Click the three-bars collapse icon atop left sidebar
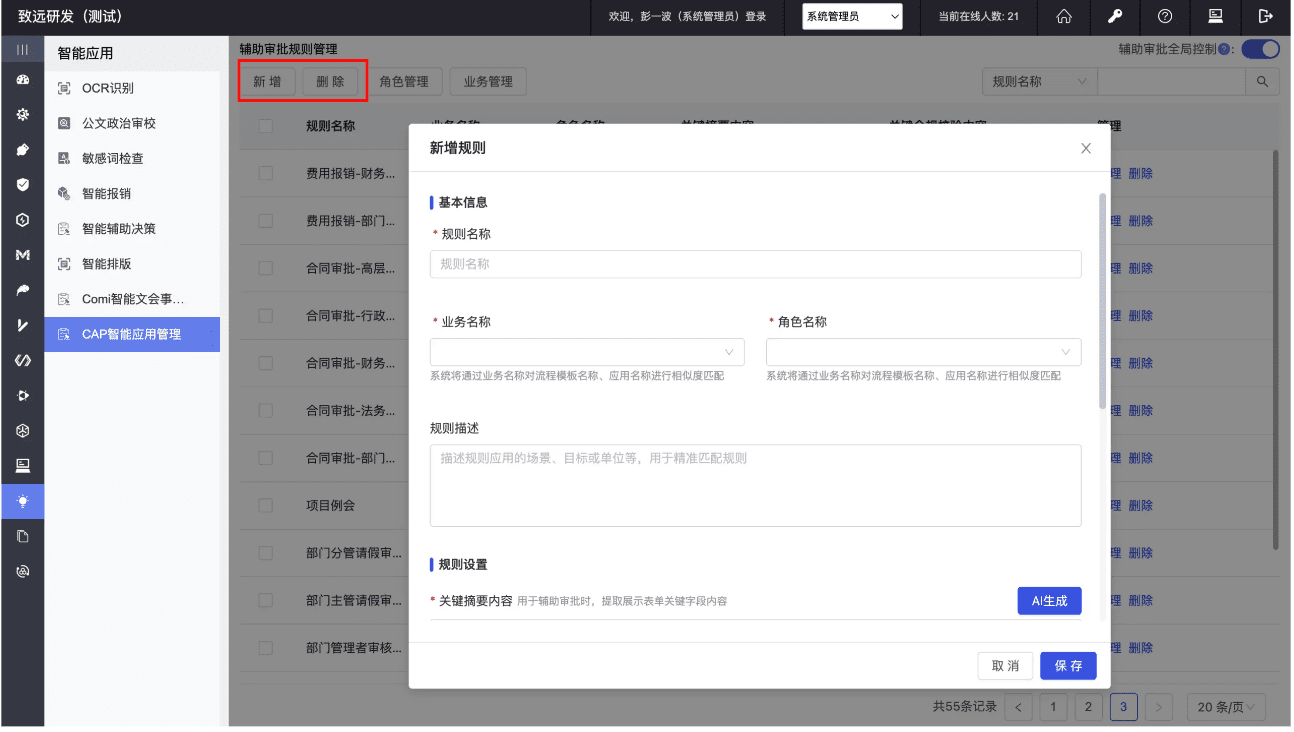Image resolution: width=1294 pixels, height=732 pixels. point(22,50)
